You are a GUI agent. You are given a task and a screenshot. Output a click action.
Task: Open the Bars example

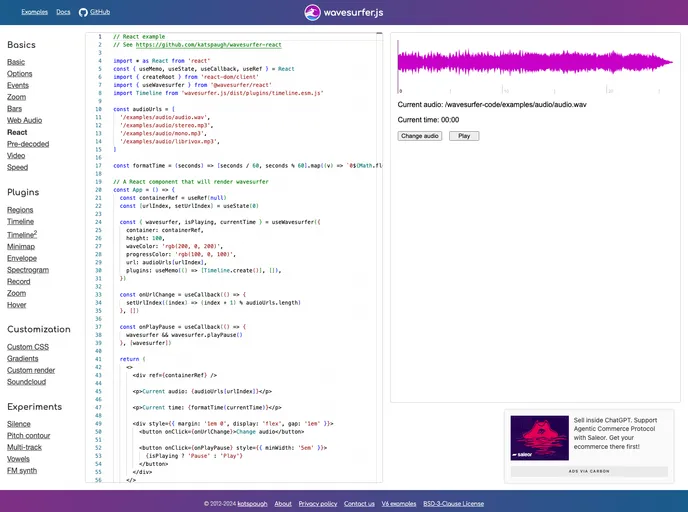pyautogui.click(x=14, y=109)
